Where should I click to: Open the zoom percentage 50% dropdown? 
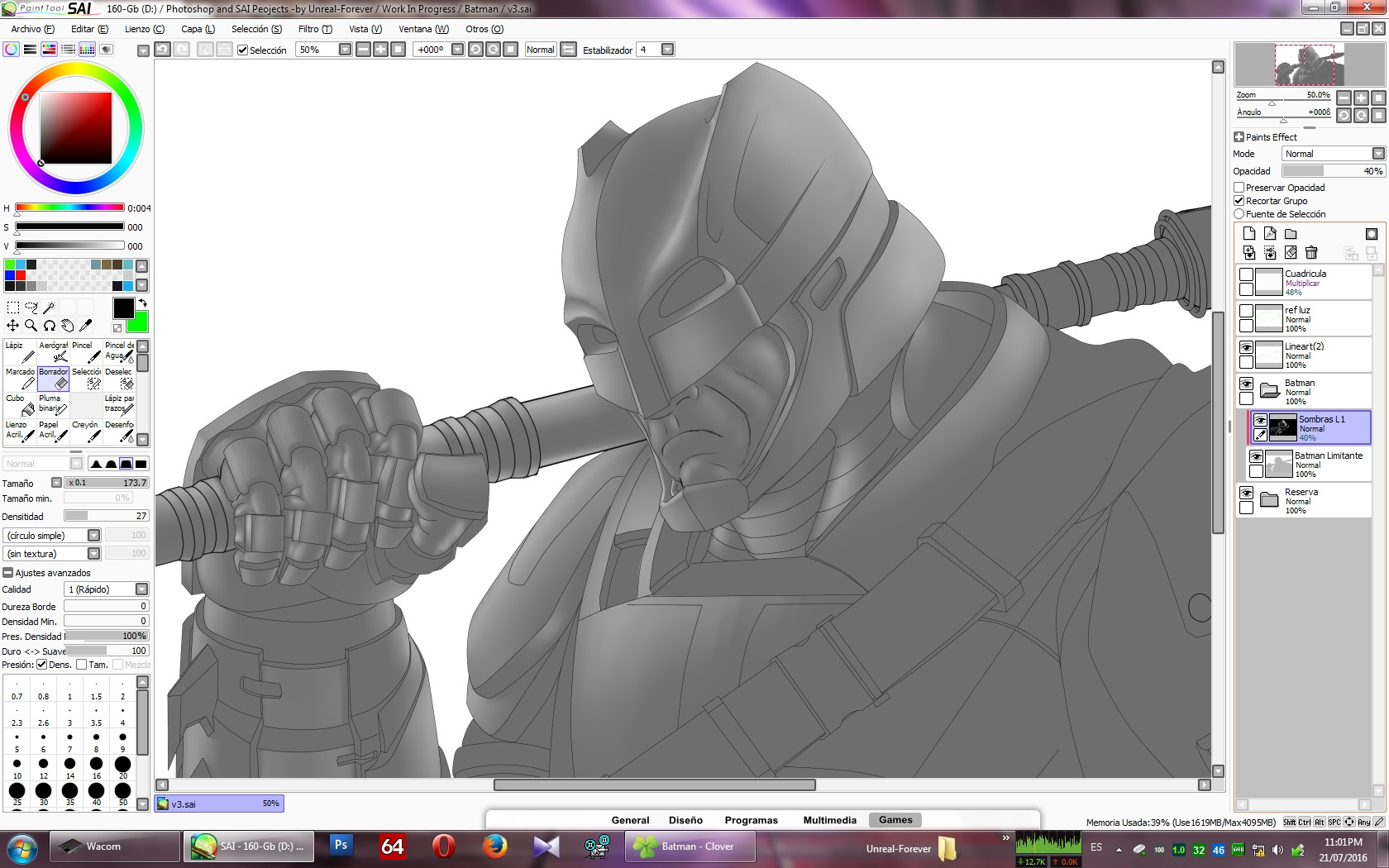click(x=345, y=50)
